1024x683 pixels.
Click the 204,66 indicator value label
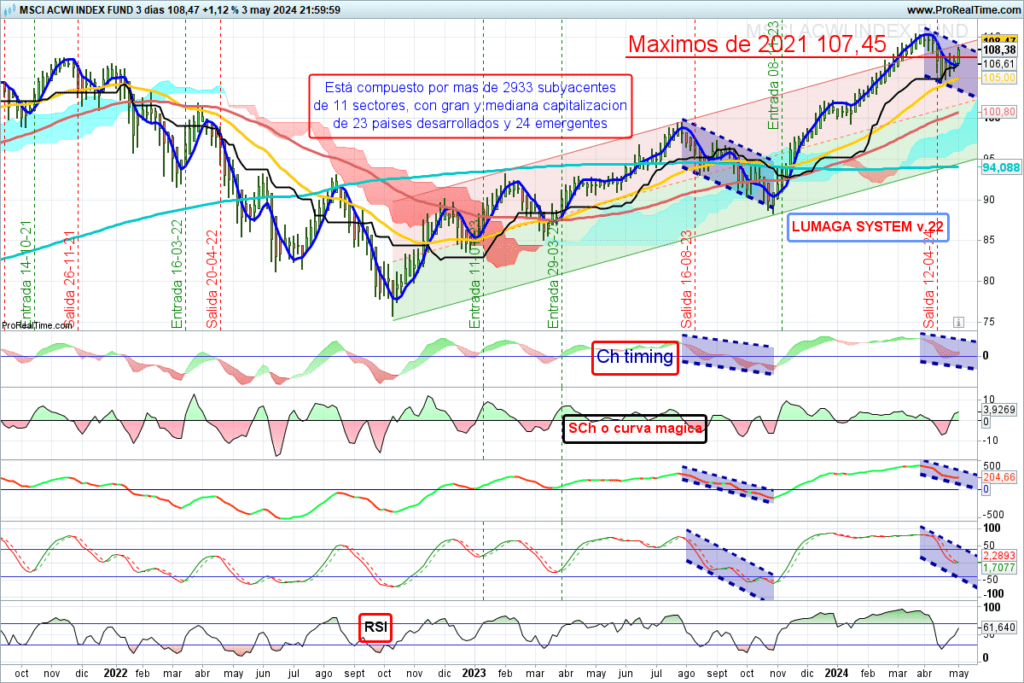(x=999, y=477)
